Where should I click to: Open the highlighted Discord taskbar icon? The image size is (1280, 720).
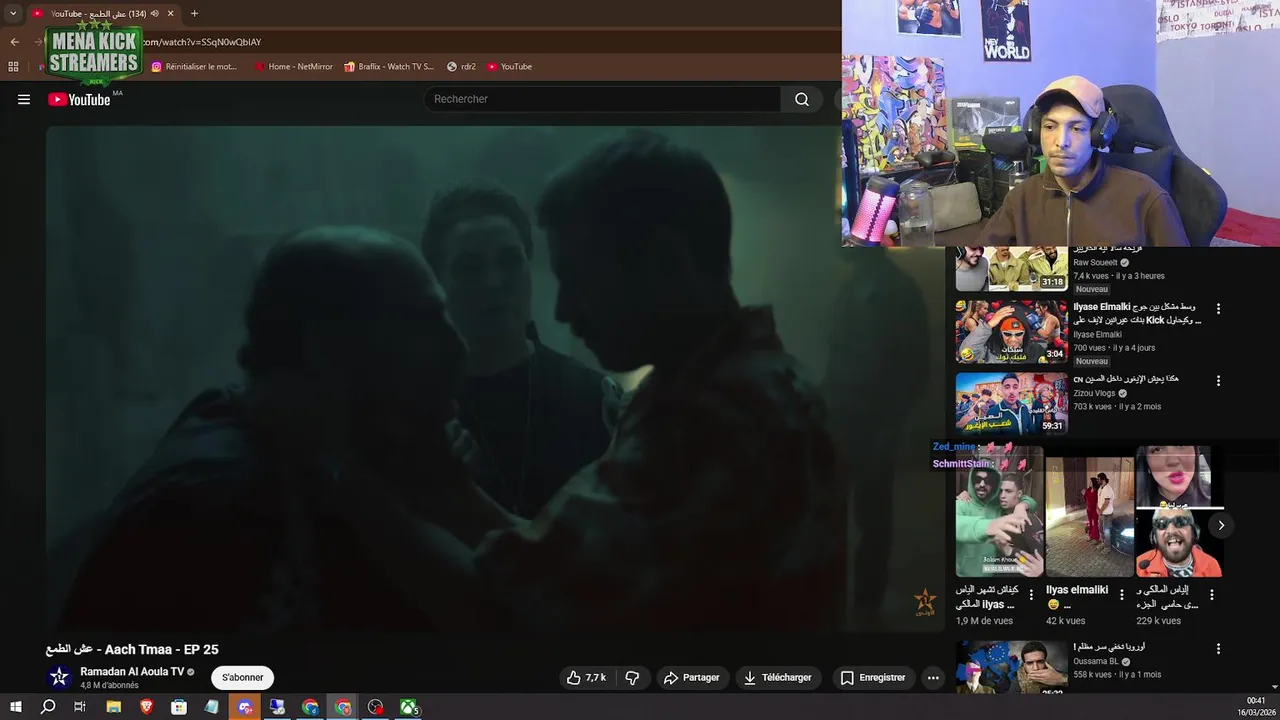[245, 707]
